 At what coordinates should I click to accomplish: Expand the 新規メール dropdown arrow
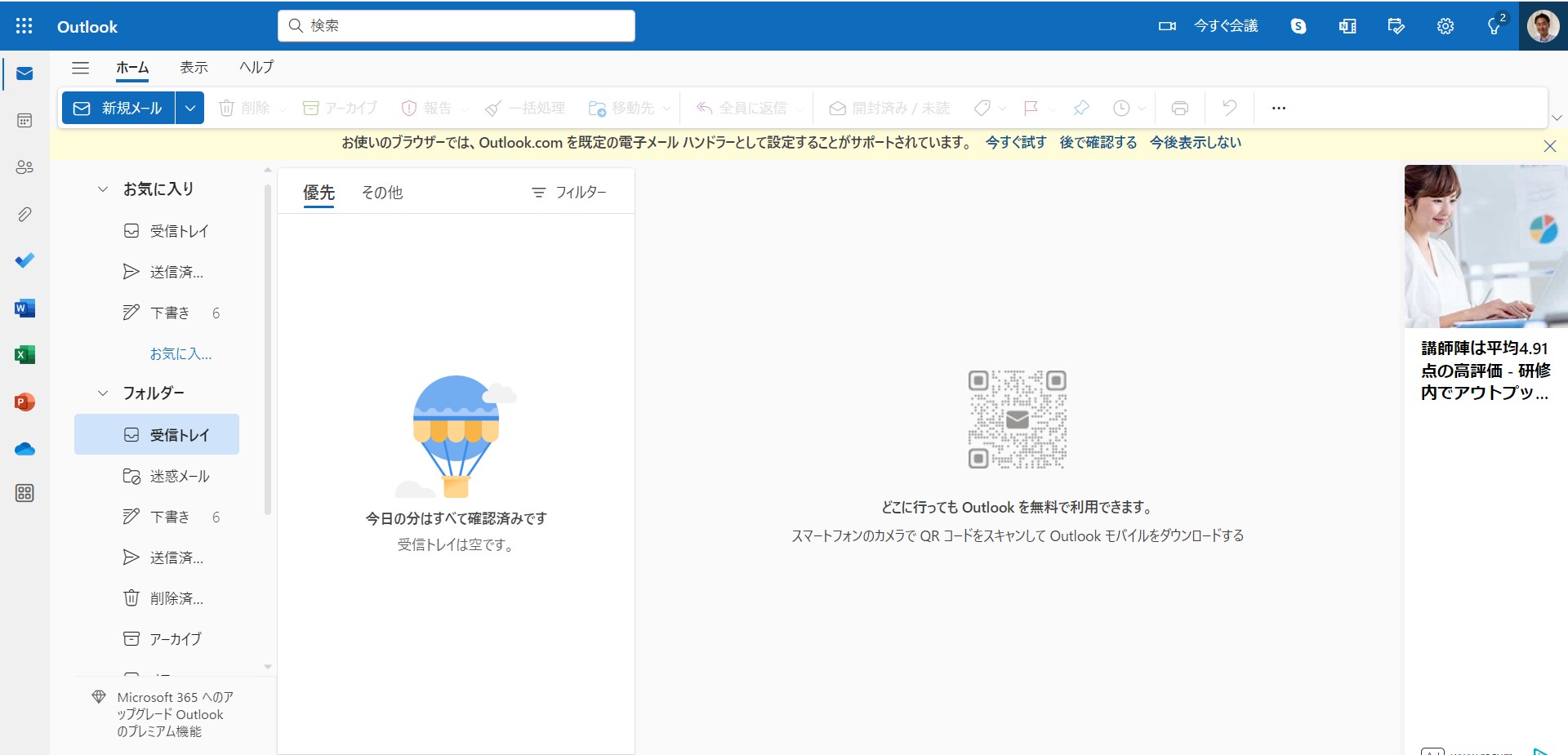pyautogui.click(x=189, y=108)
